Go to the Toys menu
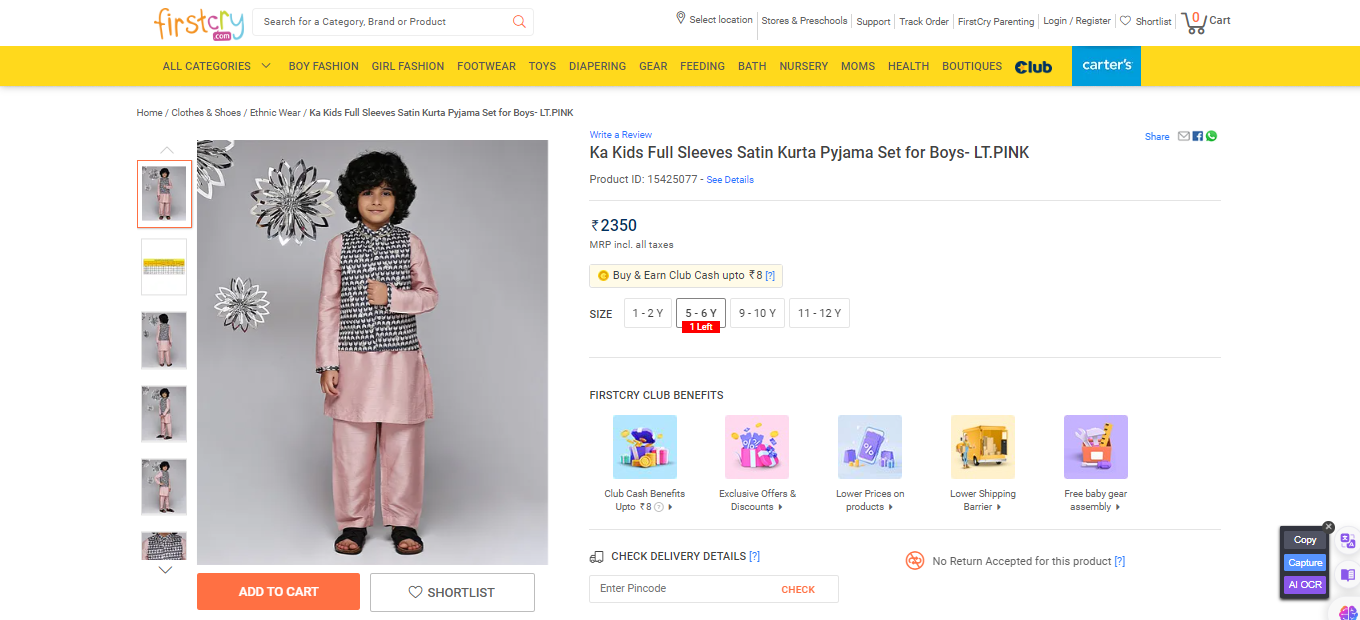Viewport: 1360px width, 620px height. 542,66
